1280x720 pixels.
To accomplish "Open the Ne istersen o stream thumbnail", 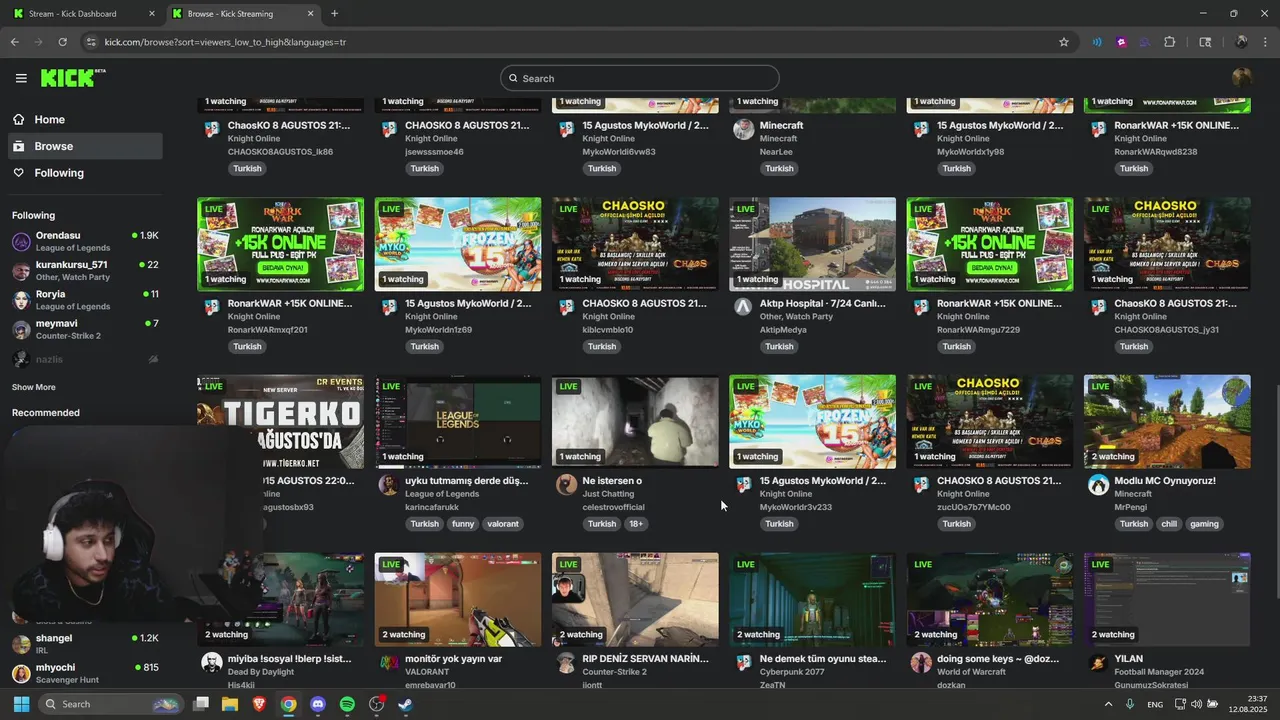I will (635, 421).
